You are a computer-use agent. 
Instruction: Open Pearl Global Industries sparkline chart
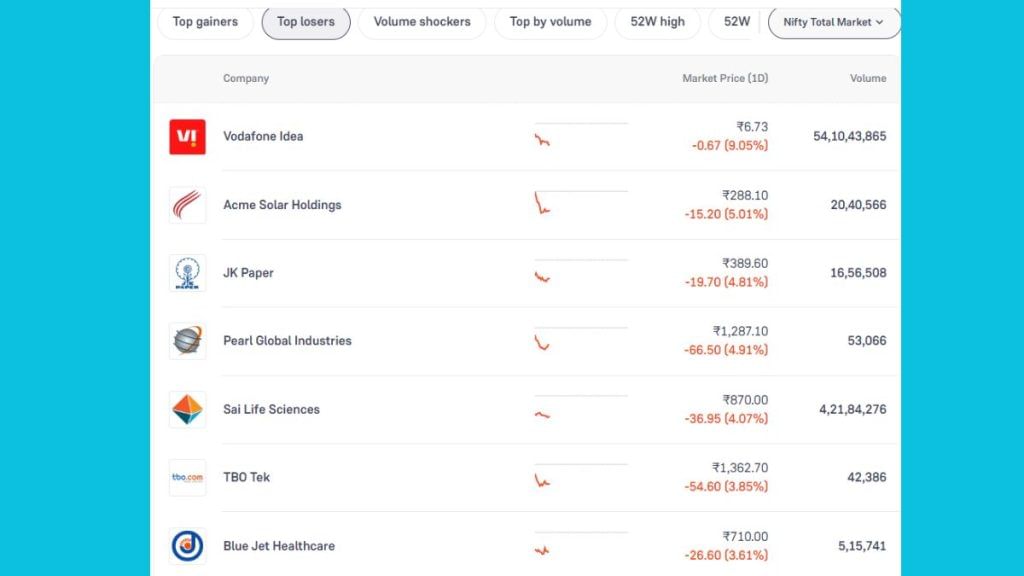[581, 340]
